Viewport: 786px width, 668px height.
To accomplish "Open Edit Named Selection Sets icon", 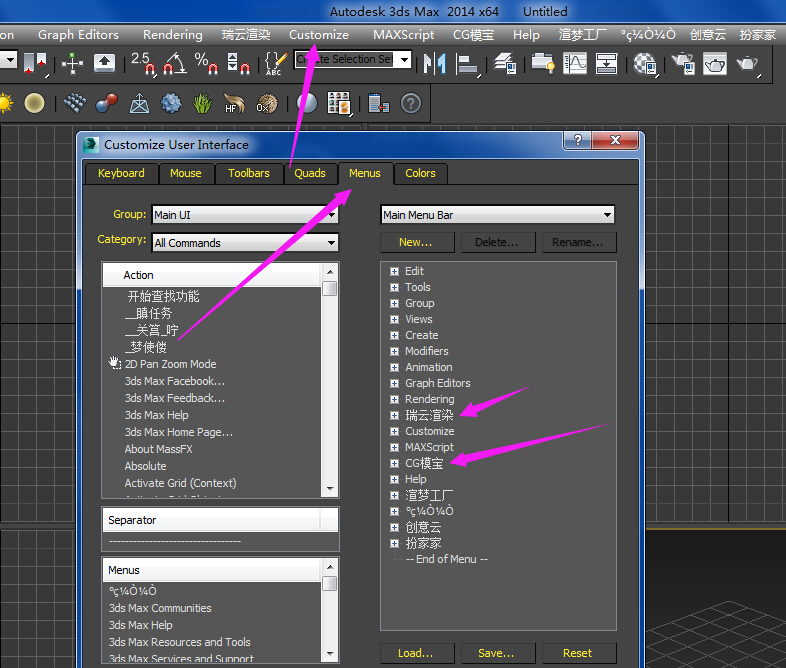I will (x=275, y=63).
